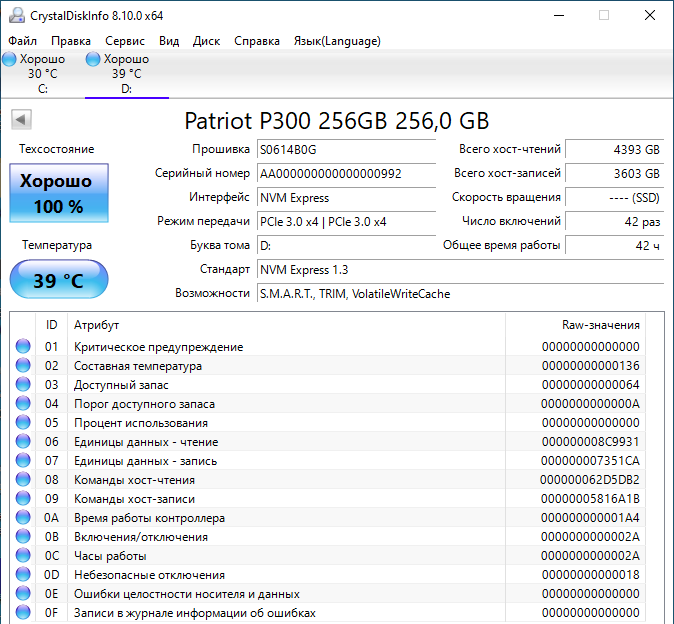Viewport: 674px width, 624px height.
Task: Open the Язык(Language) menu
Action: pos(337,41)
